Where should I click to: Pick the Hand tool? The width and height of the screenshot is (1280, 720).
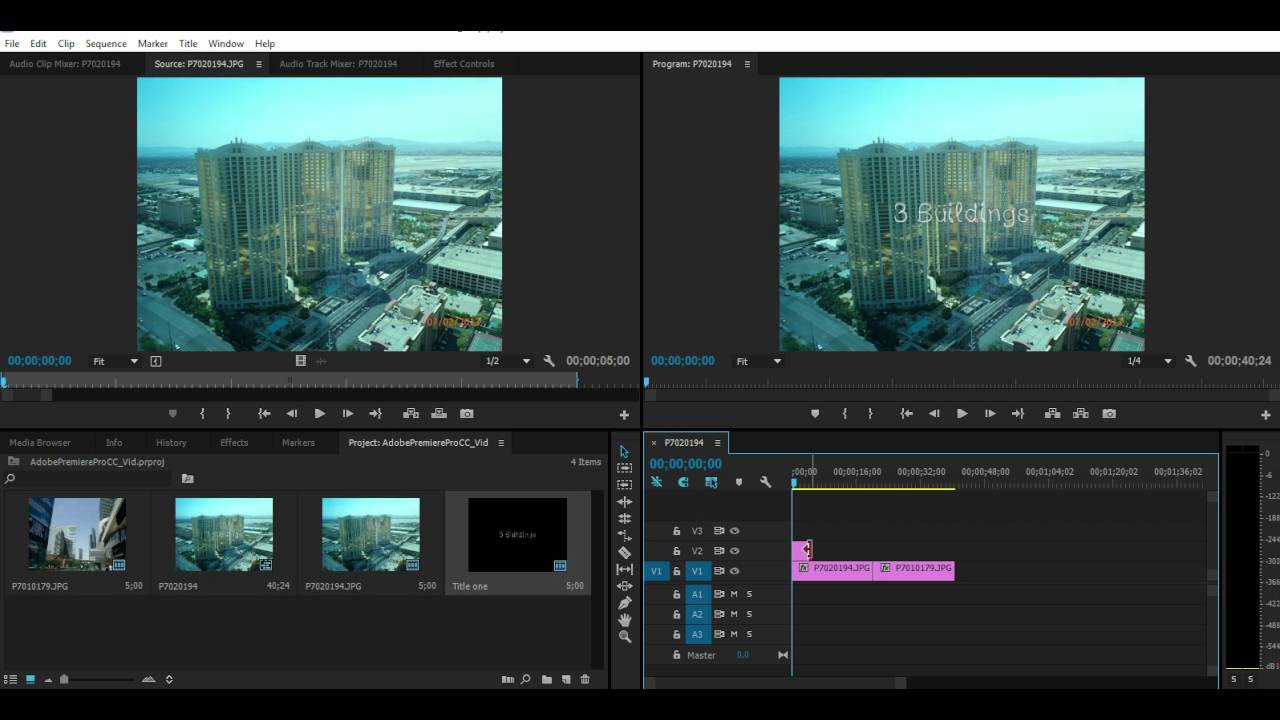tap(625, 620)
